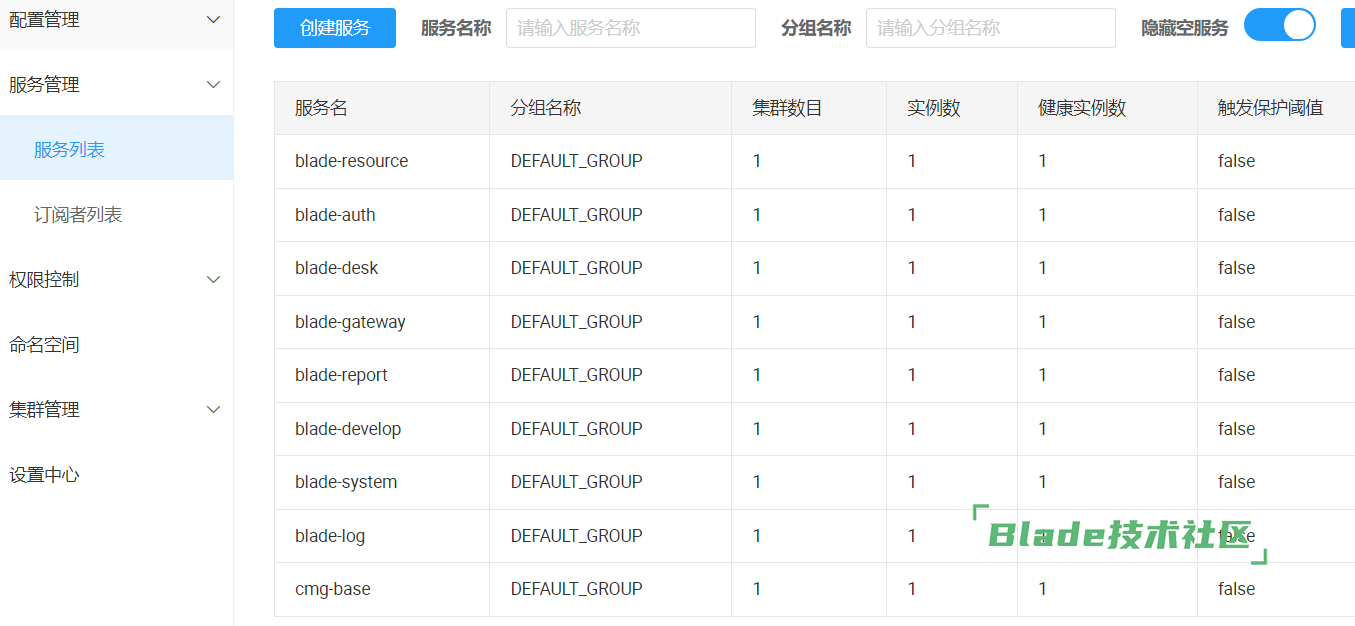
Task: Select the blade-auth service name
Action: 335,215
